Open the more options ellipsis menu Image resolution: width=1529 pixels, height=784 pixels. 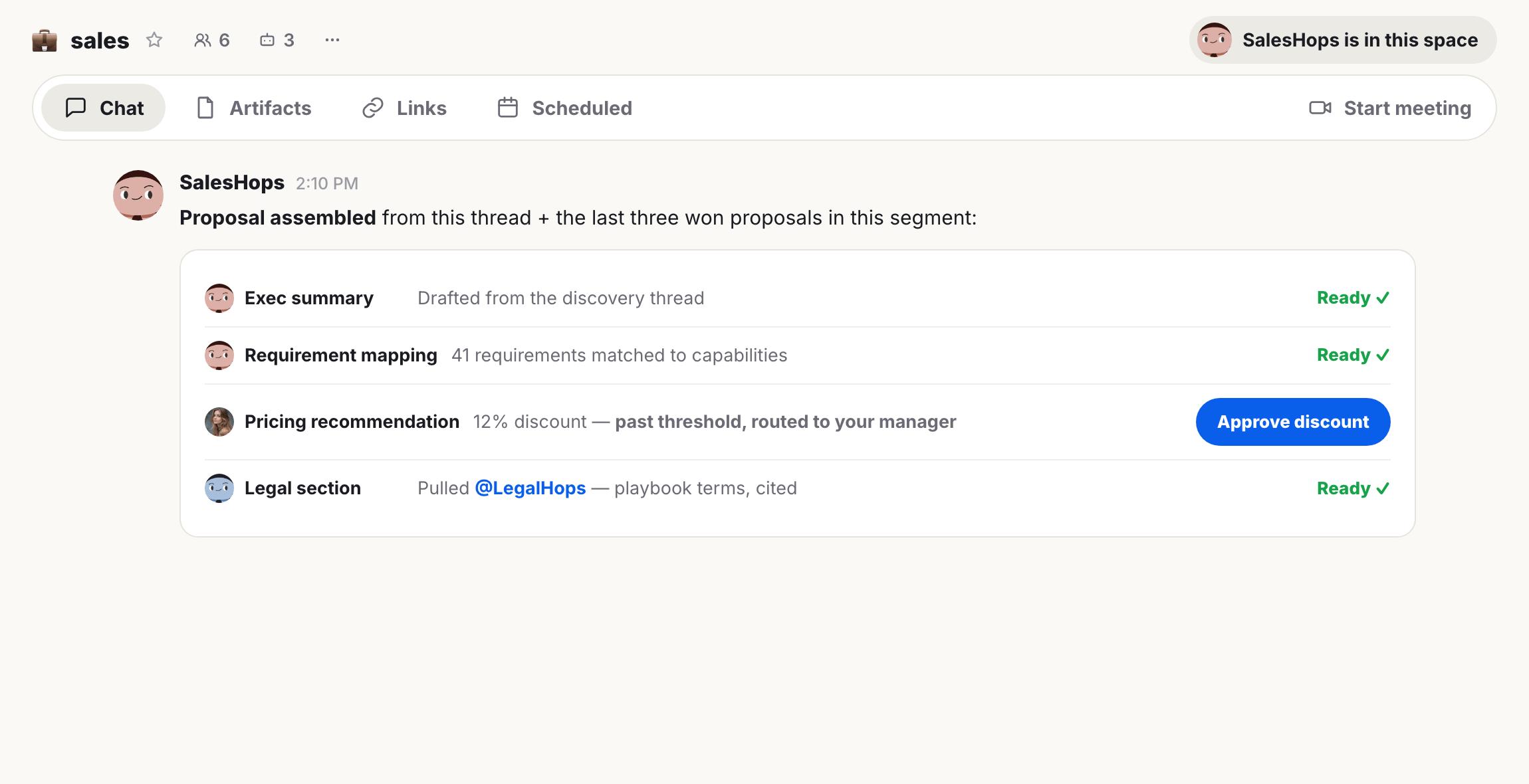tap(332, 40)
